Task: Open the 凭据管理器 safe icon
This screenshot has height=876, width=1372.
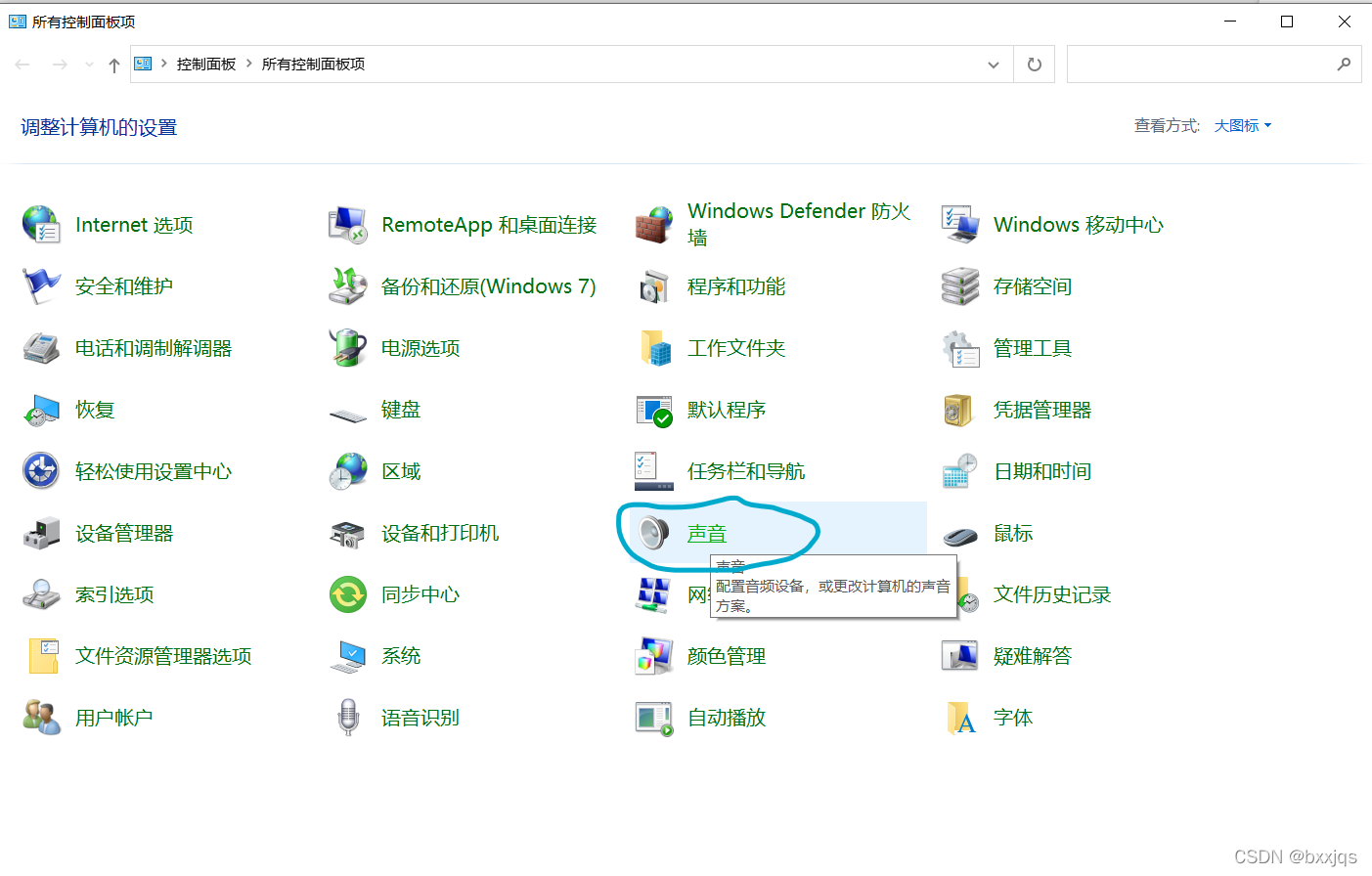Action: tap(958, 410)
